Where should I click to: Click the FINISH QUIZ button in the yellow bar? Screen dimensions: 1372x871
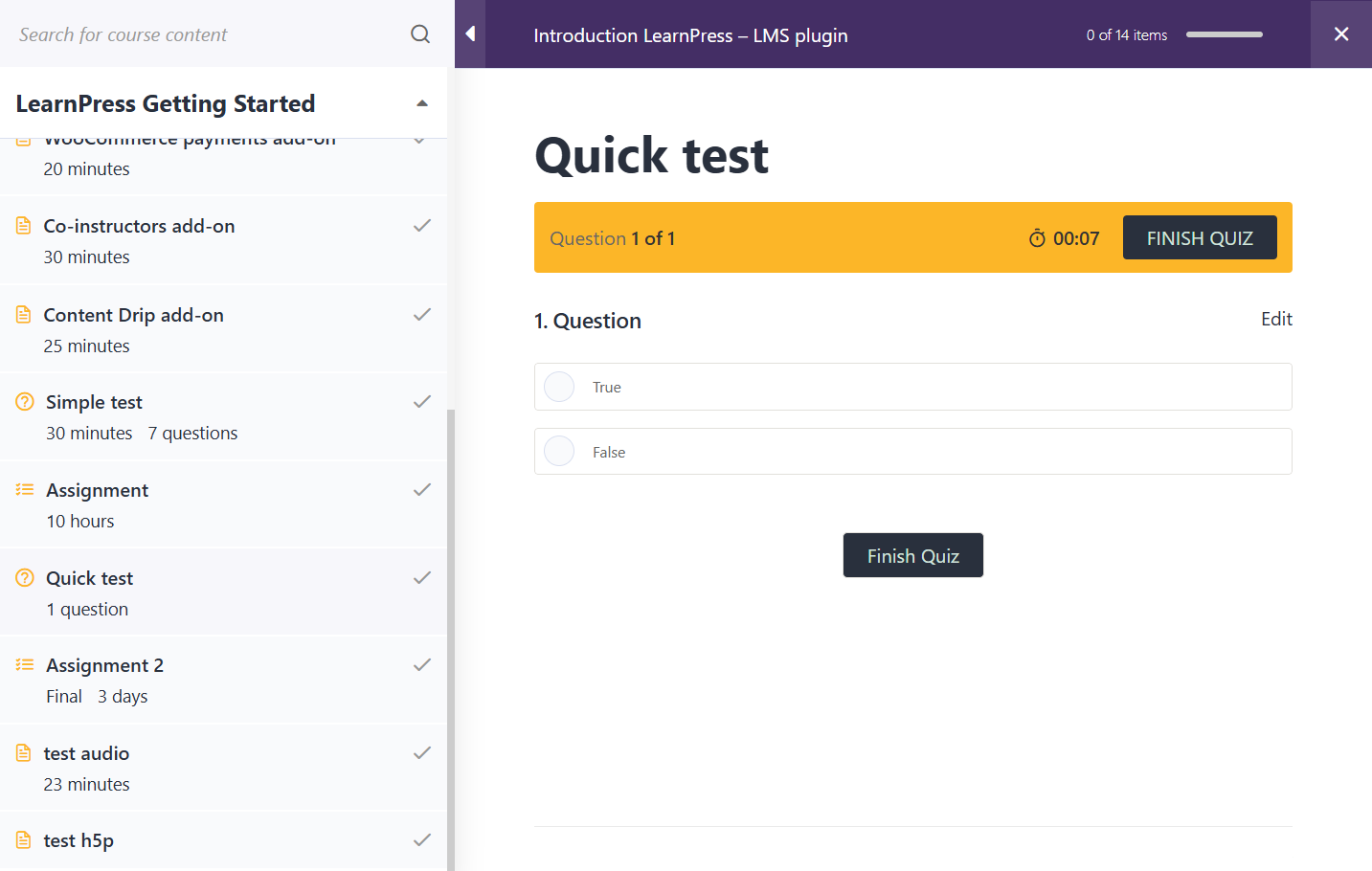click(1200, 237)
